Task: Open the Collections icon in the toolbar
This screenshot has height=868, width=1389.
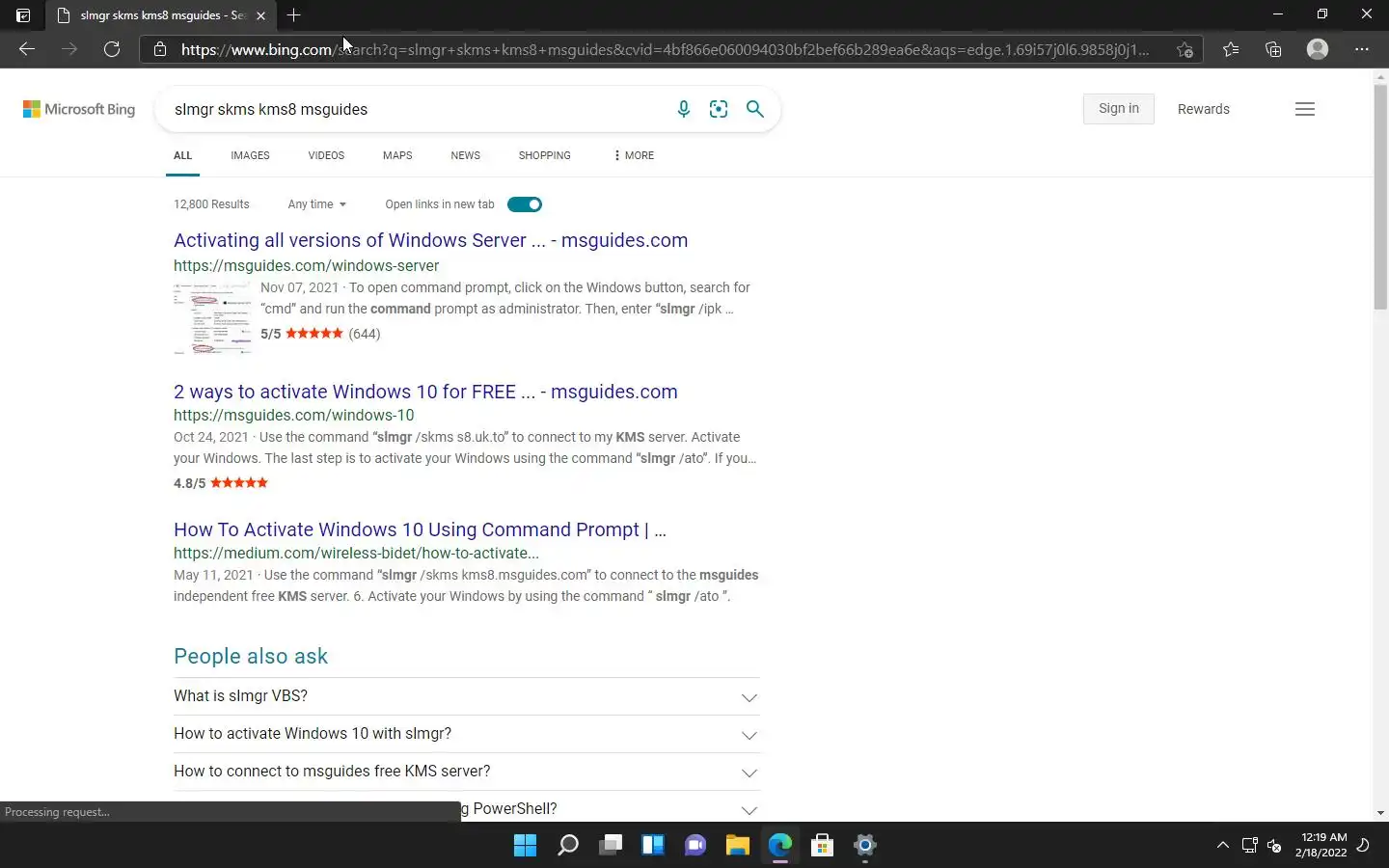Action: pyautogui.click(x=1273, y=49)
